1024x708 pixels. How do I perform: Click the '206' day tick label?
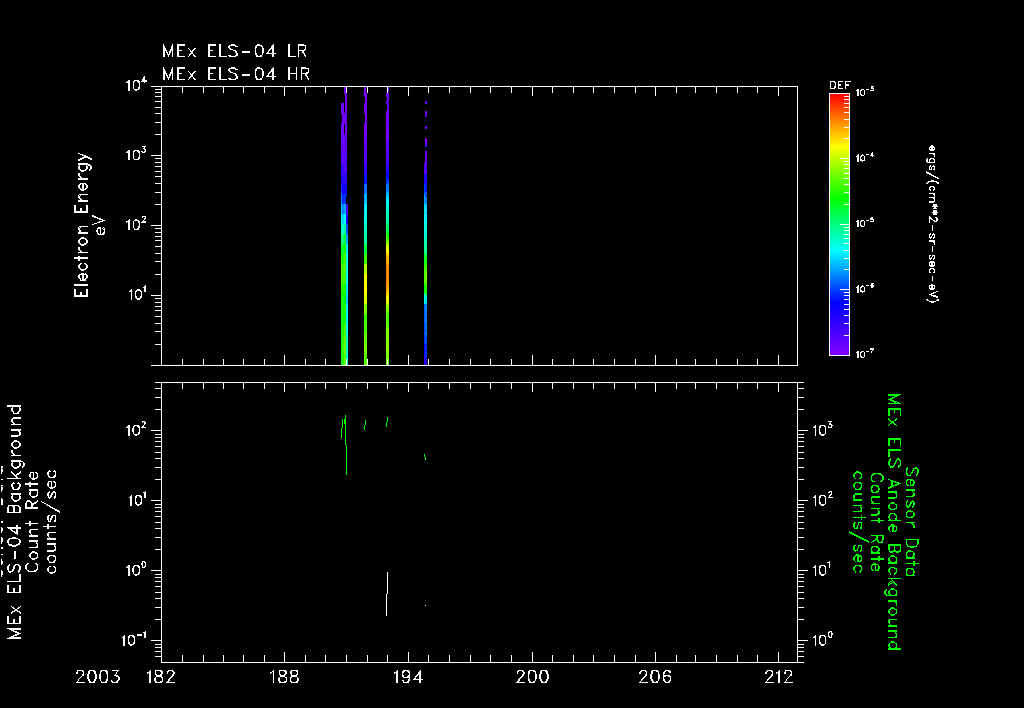[x=655, y=677]
